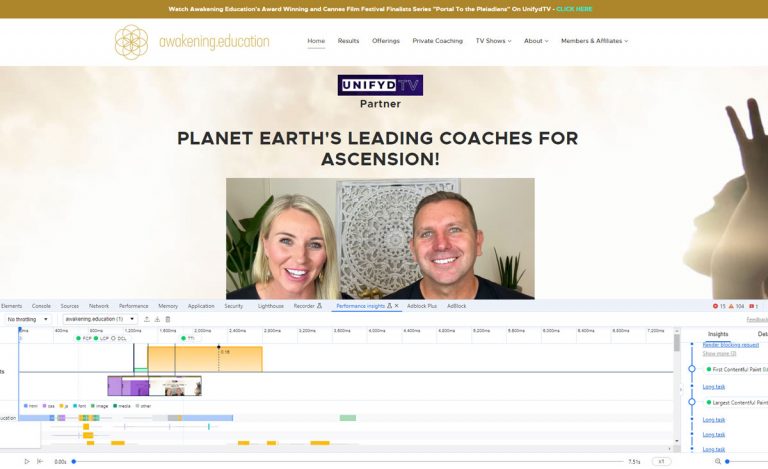Click the First Contentful Paint insight
The height and width of the screenshot is (469, 768).
[x=736, y=369]
